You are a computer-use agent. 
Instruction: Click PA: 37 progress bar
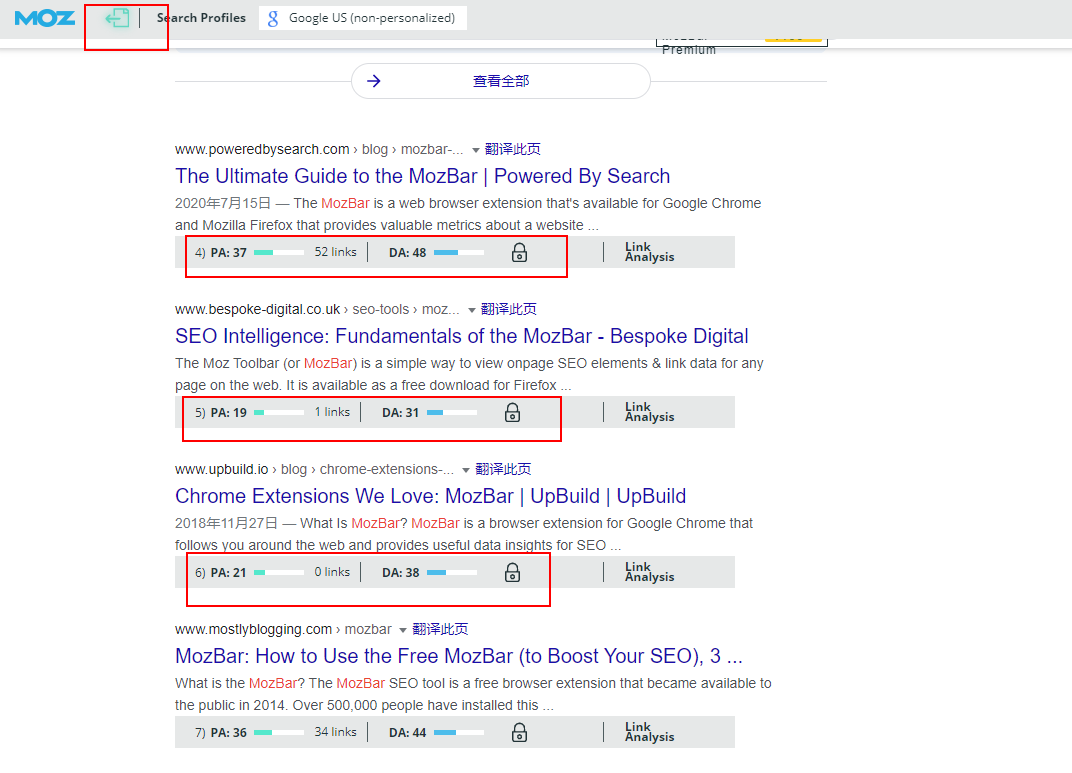[x=279, y=253]
